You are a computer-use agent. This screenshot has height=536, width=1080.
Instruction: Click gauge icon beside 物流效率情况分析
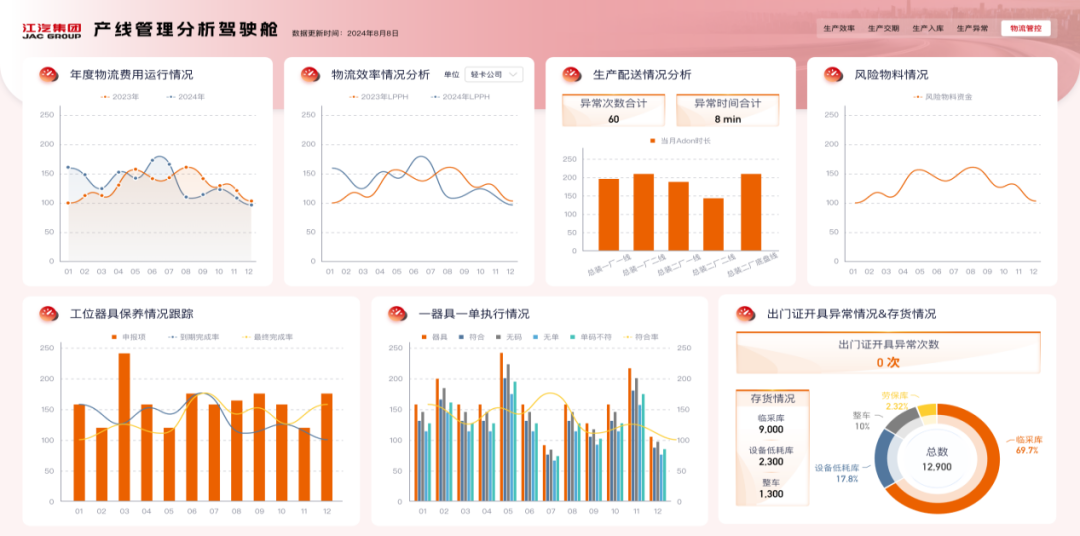tap(309, 74)
